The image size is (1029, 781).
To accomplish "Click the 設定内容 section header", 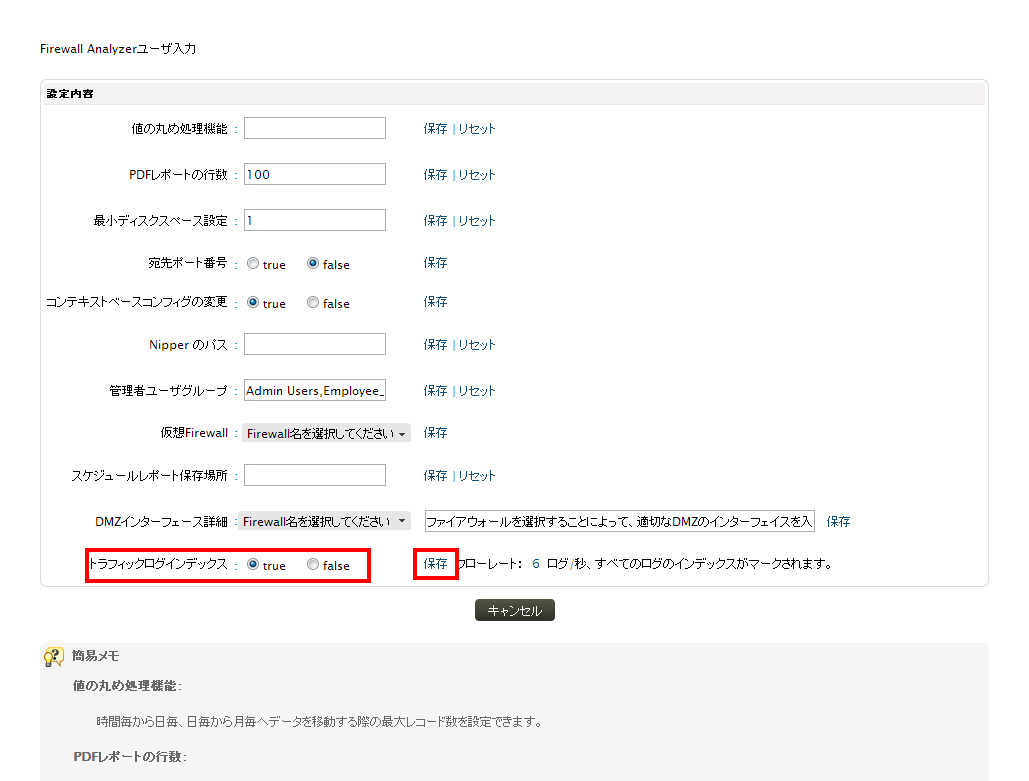I will pos(514,94).
